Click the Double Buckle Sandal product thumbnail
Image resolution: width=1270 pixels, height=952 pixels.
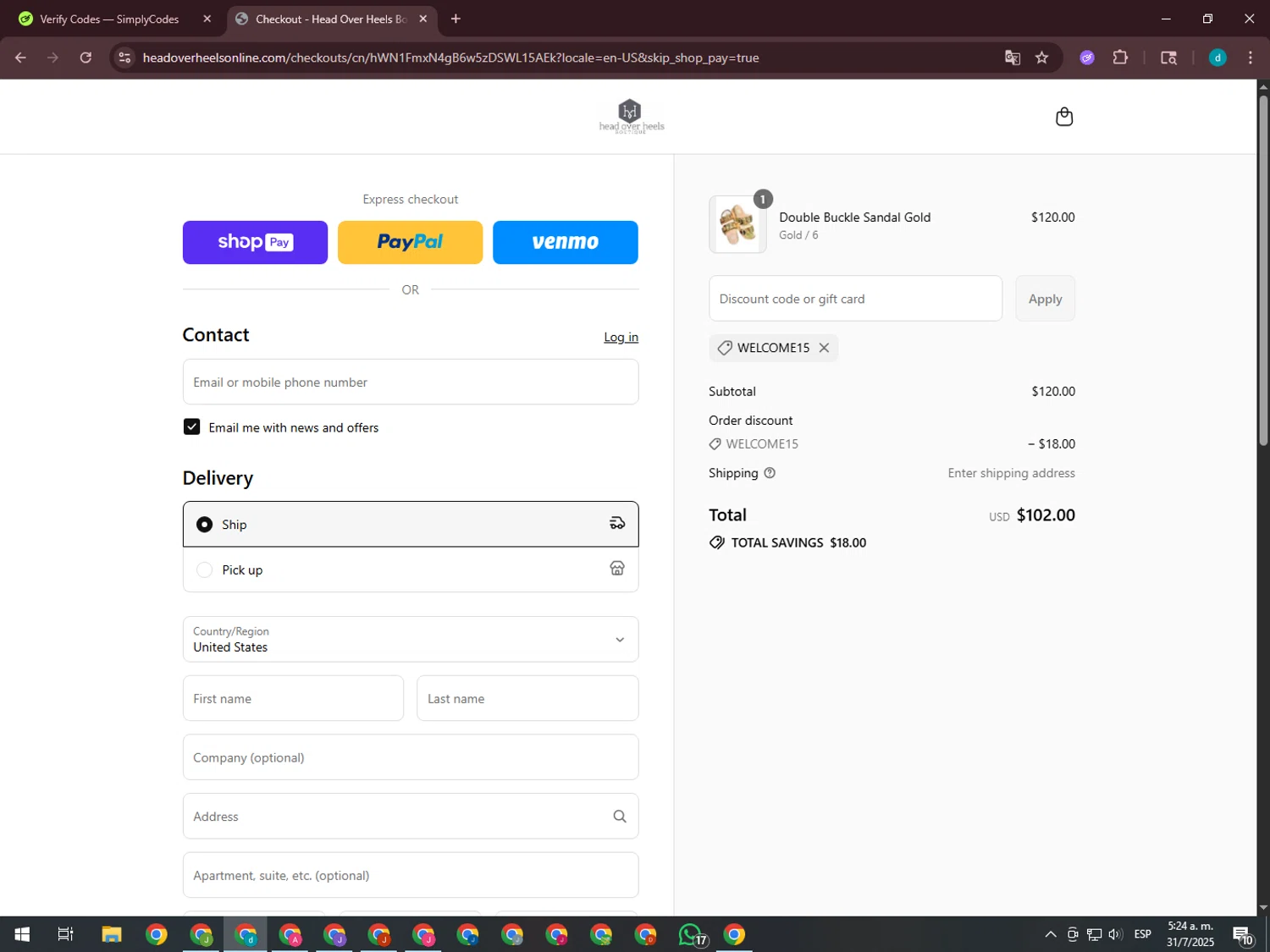[x=737, y=224]
